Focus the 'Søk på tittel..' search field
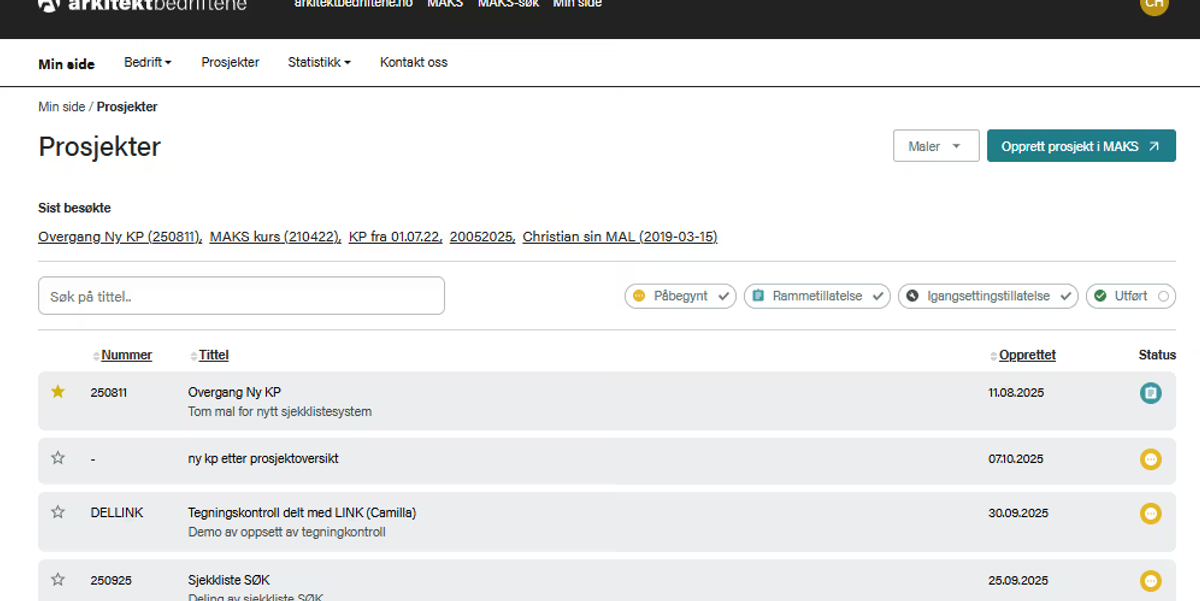The image size is (1200, 601). [x=241, y=296]
